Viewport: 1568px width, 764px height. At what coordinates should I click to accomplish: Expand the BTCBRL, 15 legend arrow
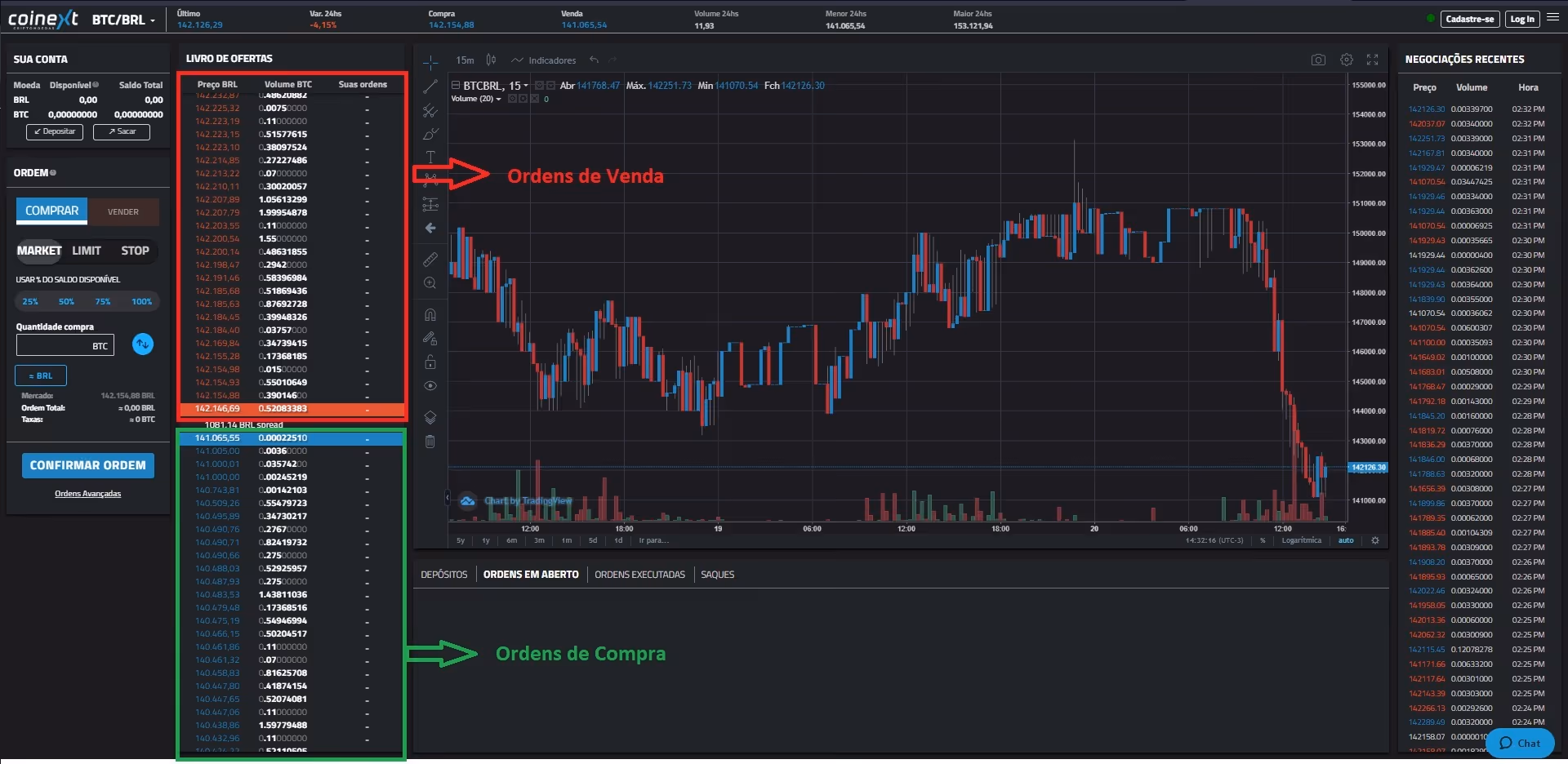pyautogui.click(x=526, y=86)
